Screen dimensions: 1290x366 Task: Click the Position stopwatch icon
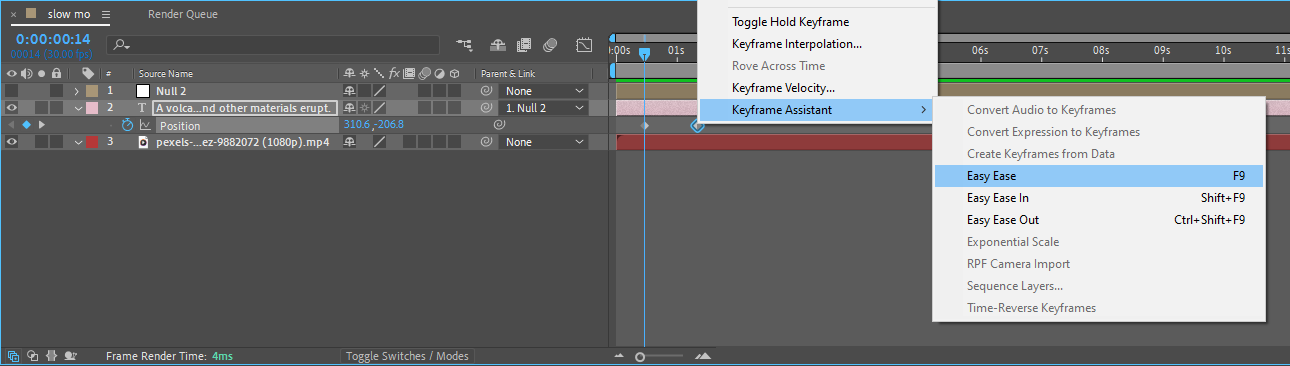pyautogui.click(x=127, y=125)
